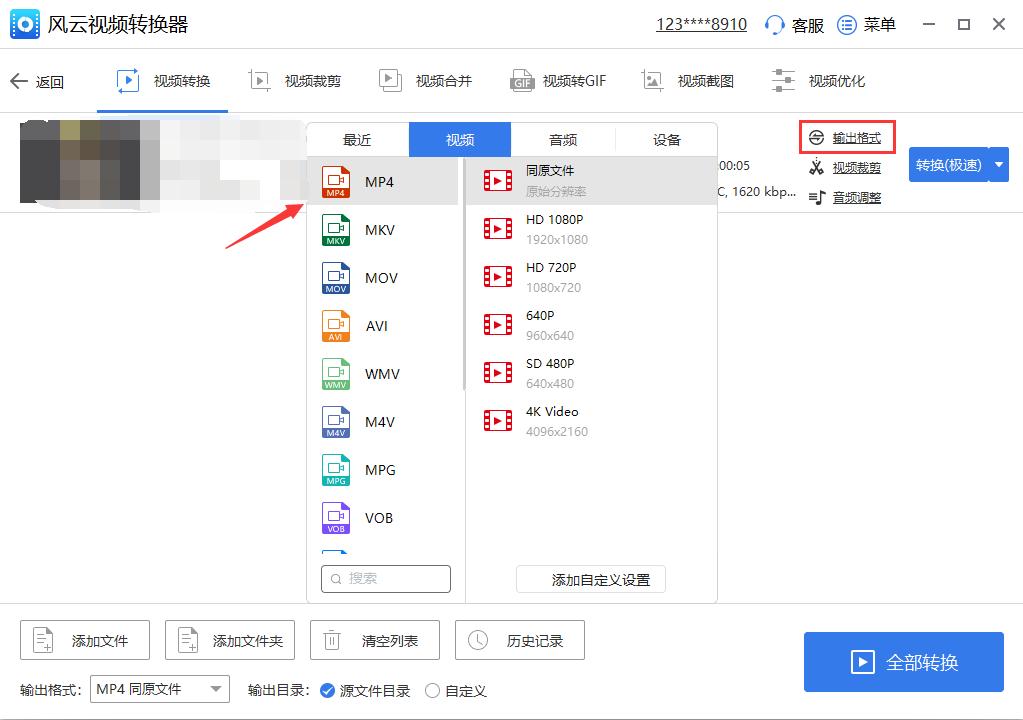This screenshot has width=1023, height=720.
Task: Choose the VOB format icon
Action: click(336, 518)
